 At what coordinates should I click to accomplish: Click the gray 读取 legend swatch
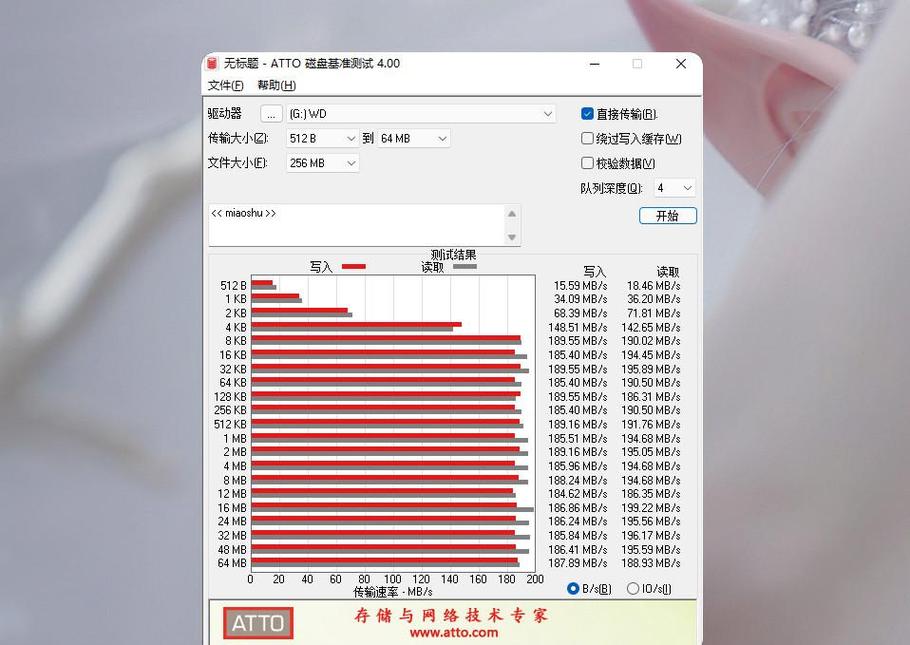pos(465,266)
